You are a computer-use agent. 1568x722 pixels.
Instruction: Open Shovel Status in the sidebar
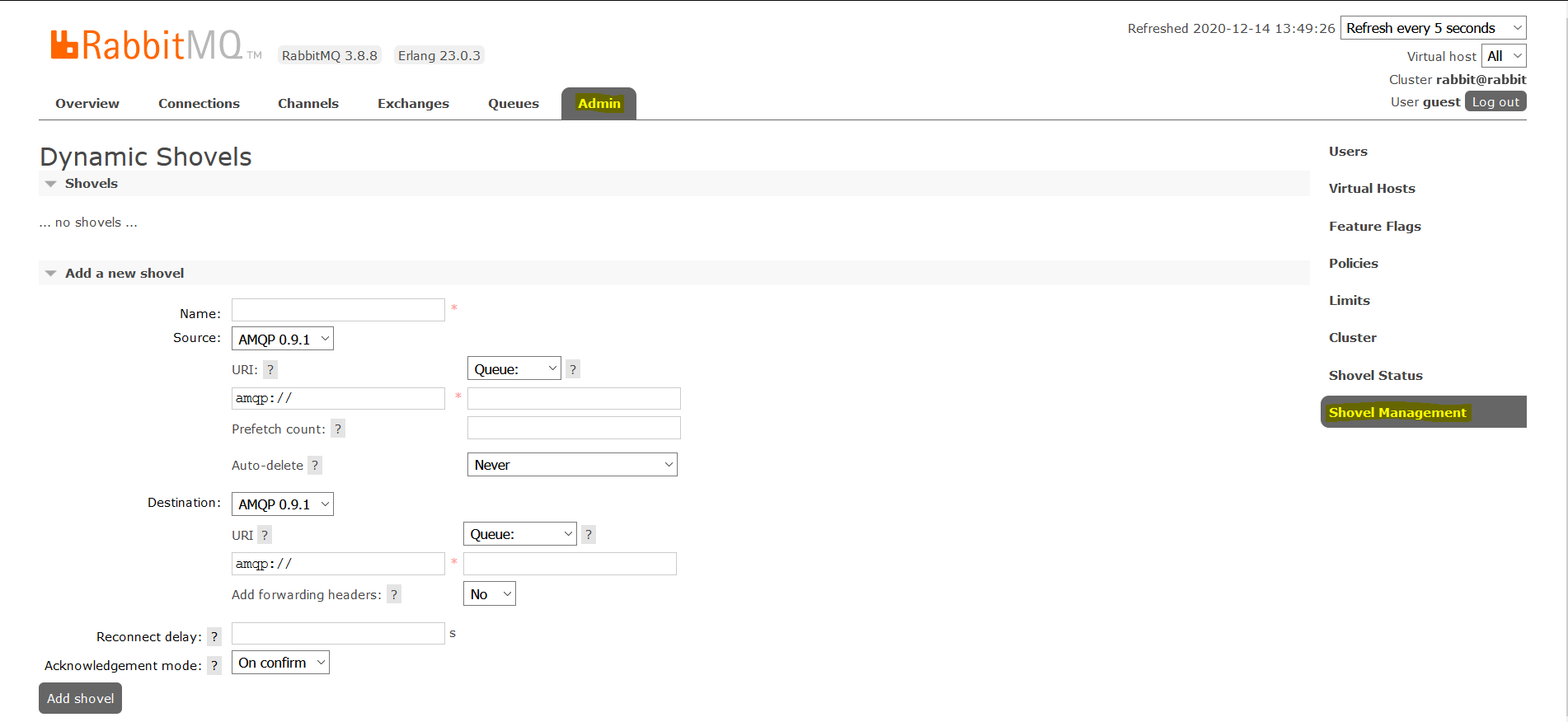point(1375,376)
